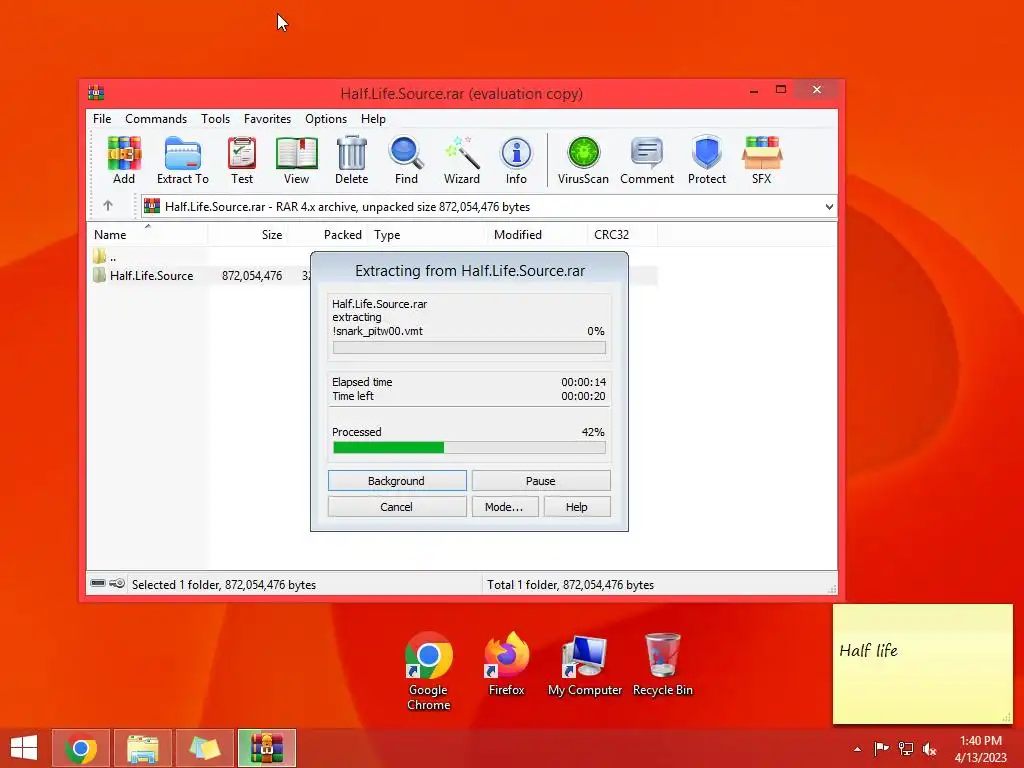
Task: Click the Action Center flag icon
Action: click(881, 749)
